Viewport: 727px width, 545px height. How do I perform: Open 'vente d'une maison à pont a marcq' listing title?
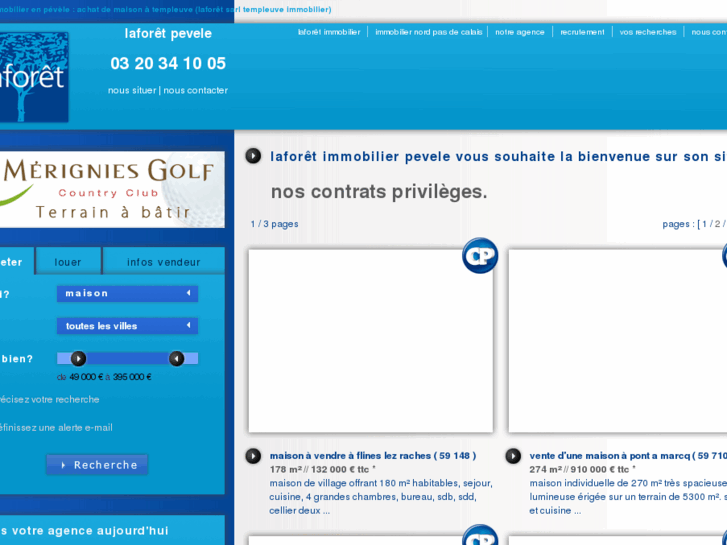tap(628, 456)
